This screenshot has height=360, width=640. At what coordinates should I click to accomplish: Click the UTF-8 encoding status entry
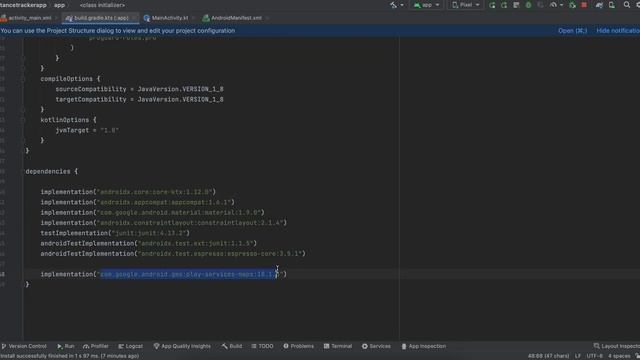click(x=595, y=356)
